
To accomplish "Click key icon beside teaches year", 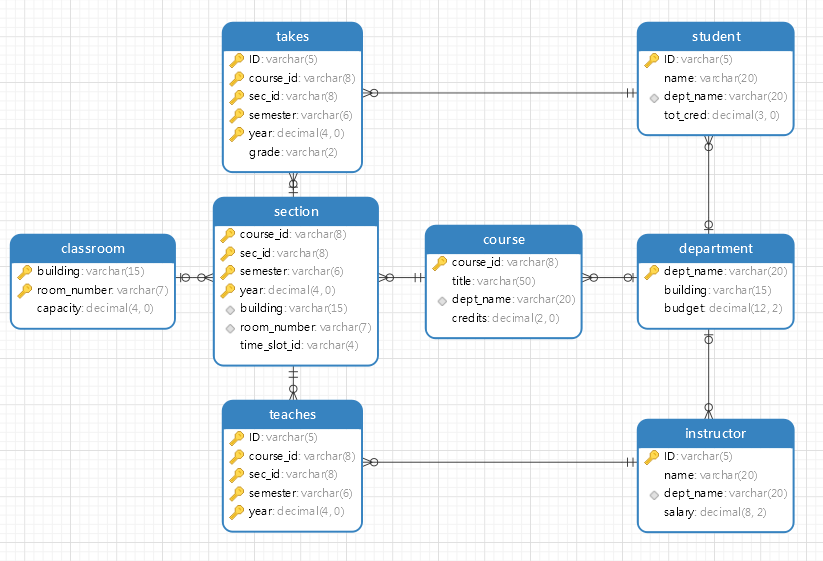I will [237, 511].
